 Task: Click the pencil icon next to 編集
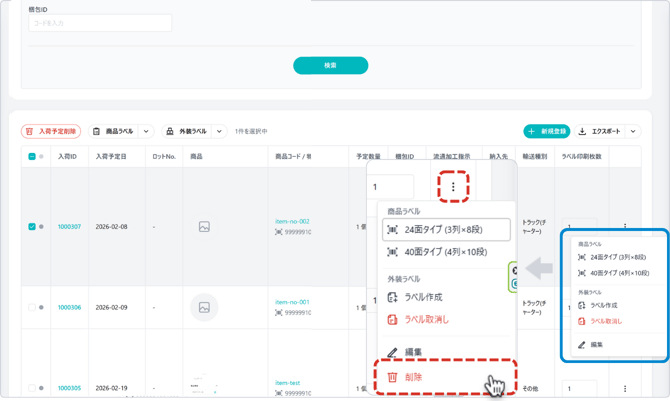392,352
